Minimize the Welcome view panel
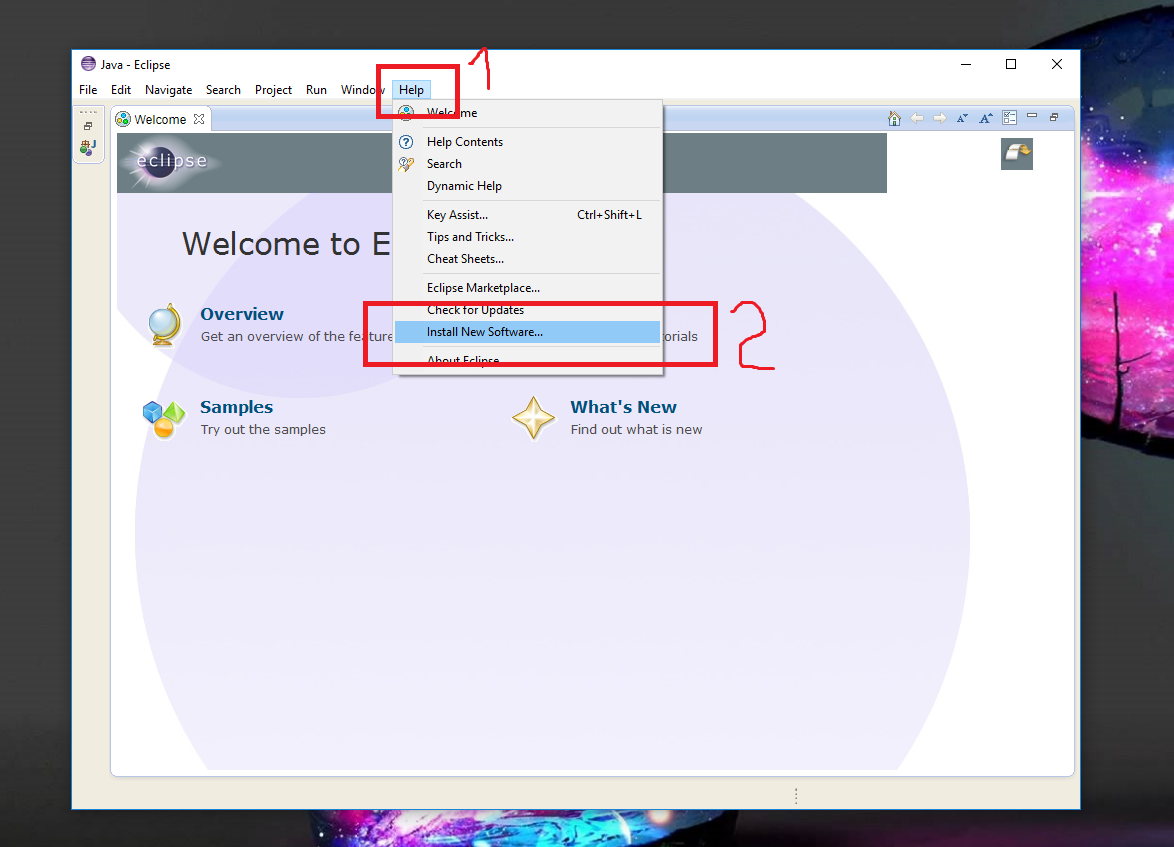Screen dimensions: 1174x847 pos(1032,117)
